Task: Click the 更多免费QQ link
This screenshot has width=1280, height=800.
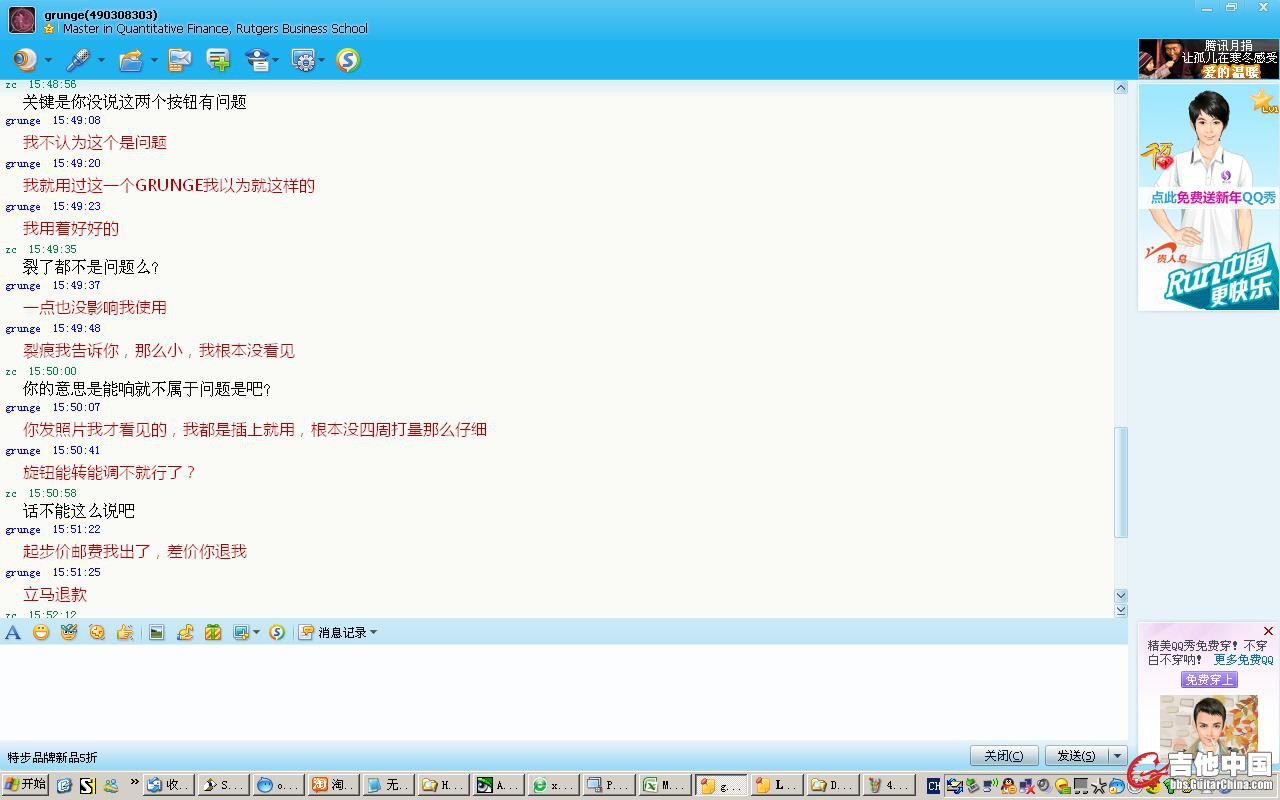Action: [x=1243, y=660]
